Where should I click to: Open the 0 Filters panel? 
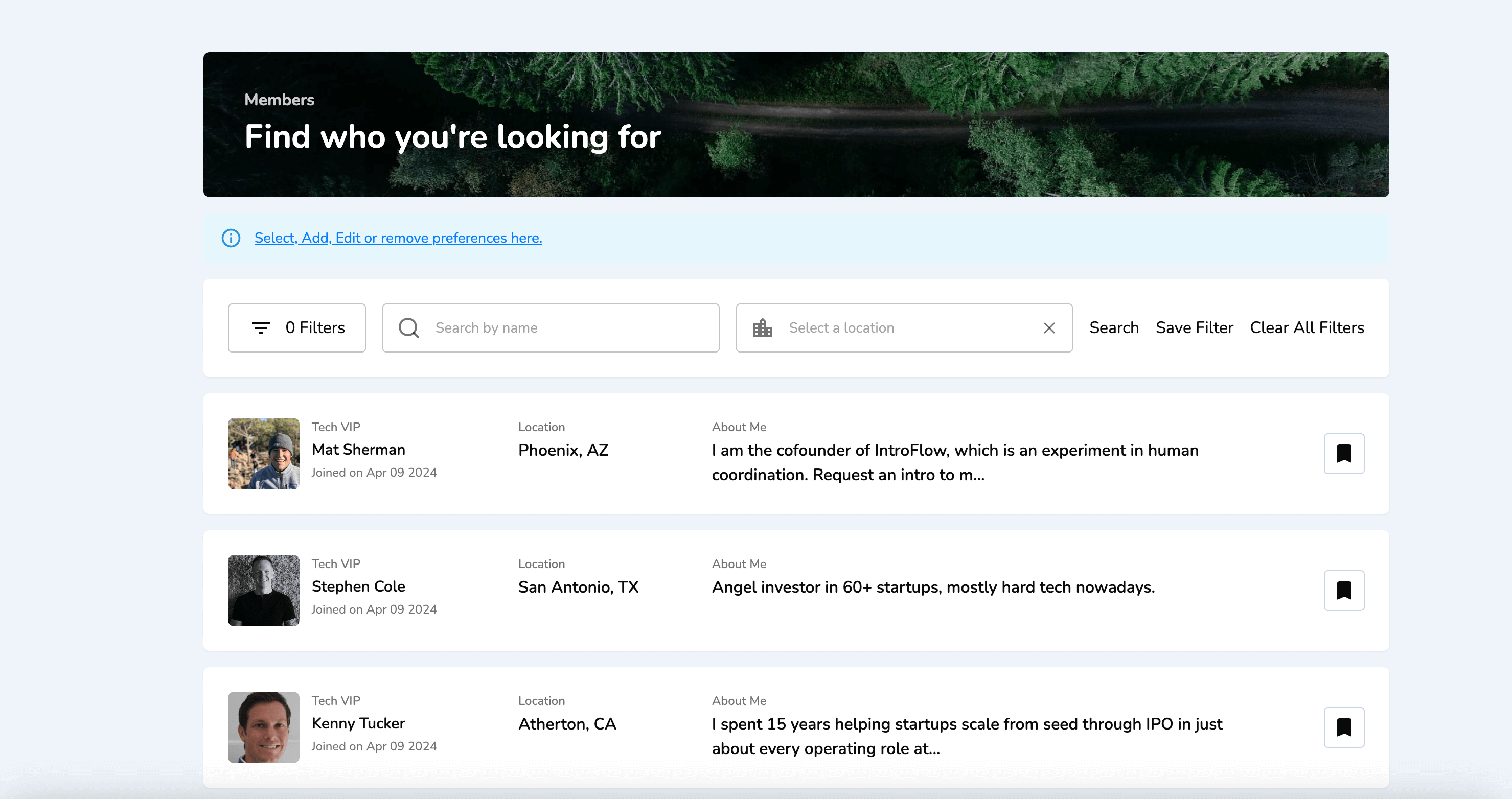click(x=296, y=328)
